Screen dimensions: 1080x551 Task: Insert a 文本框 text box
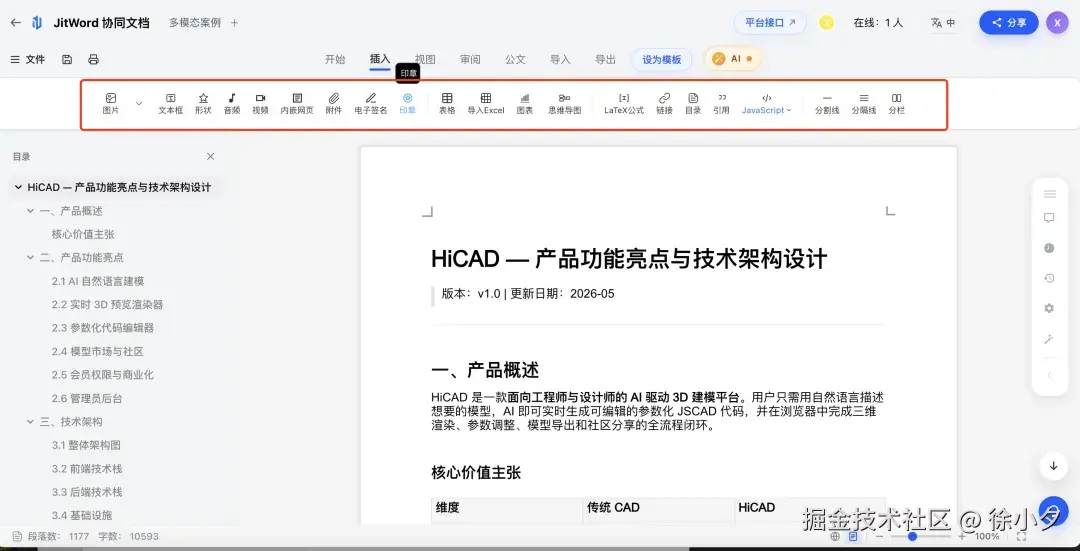point(171,103)
